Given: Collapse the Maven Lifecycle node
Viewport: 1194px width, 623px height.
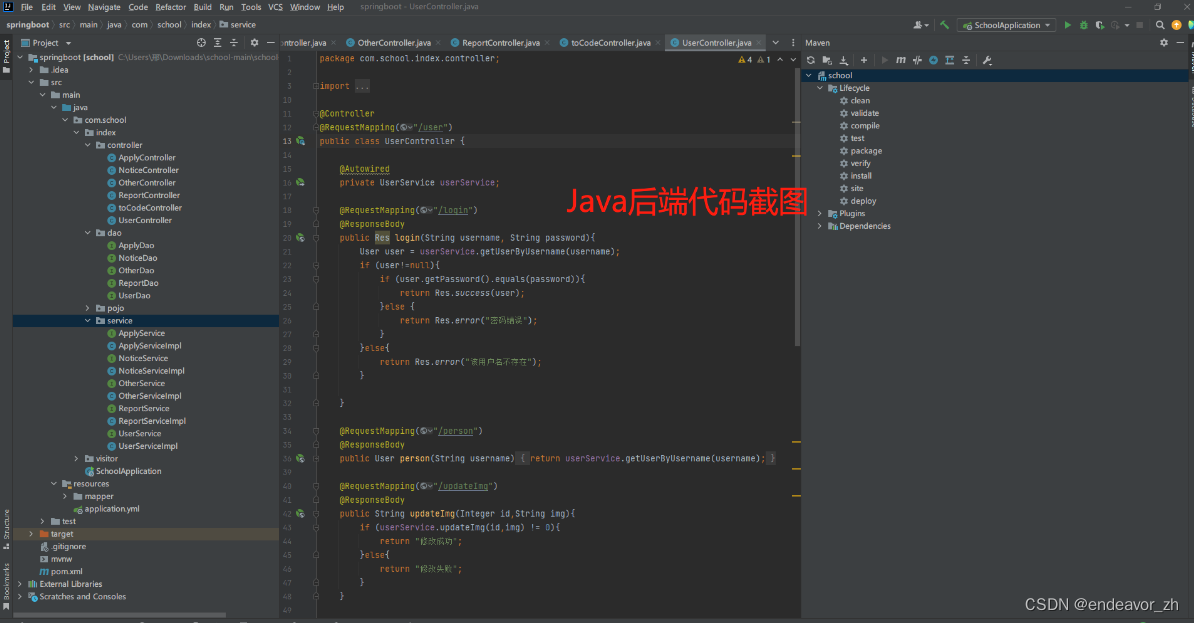Looking at the screenshot, I should pyautogui.click(x=820, y=88).
